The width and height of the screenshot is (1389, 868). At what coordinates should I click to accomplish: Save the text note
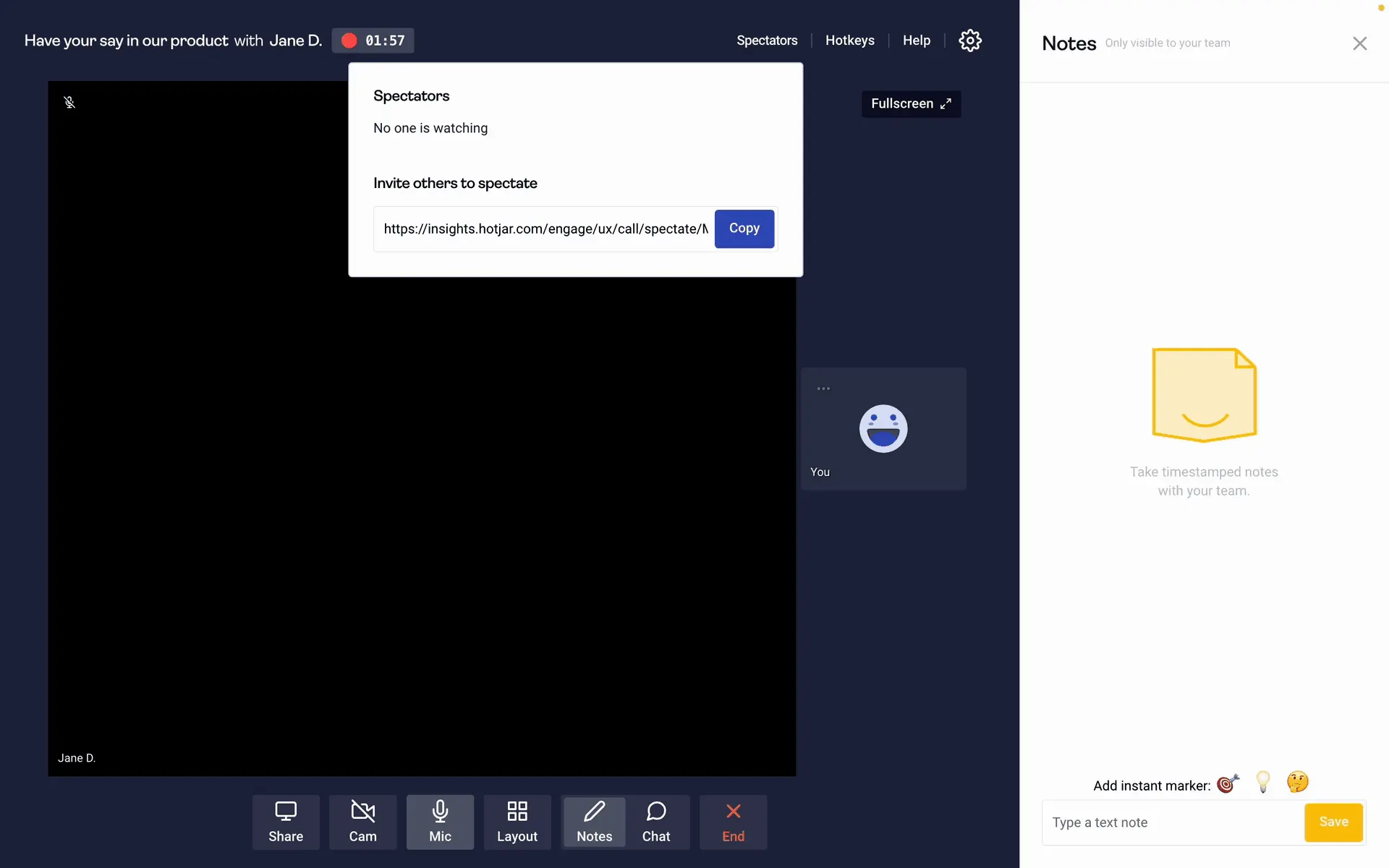pyautogui.click(x=1333, y=822)
